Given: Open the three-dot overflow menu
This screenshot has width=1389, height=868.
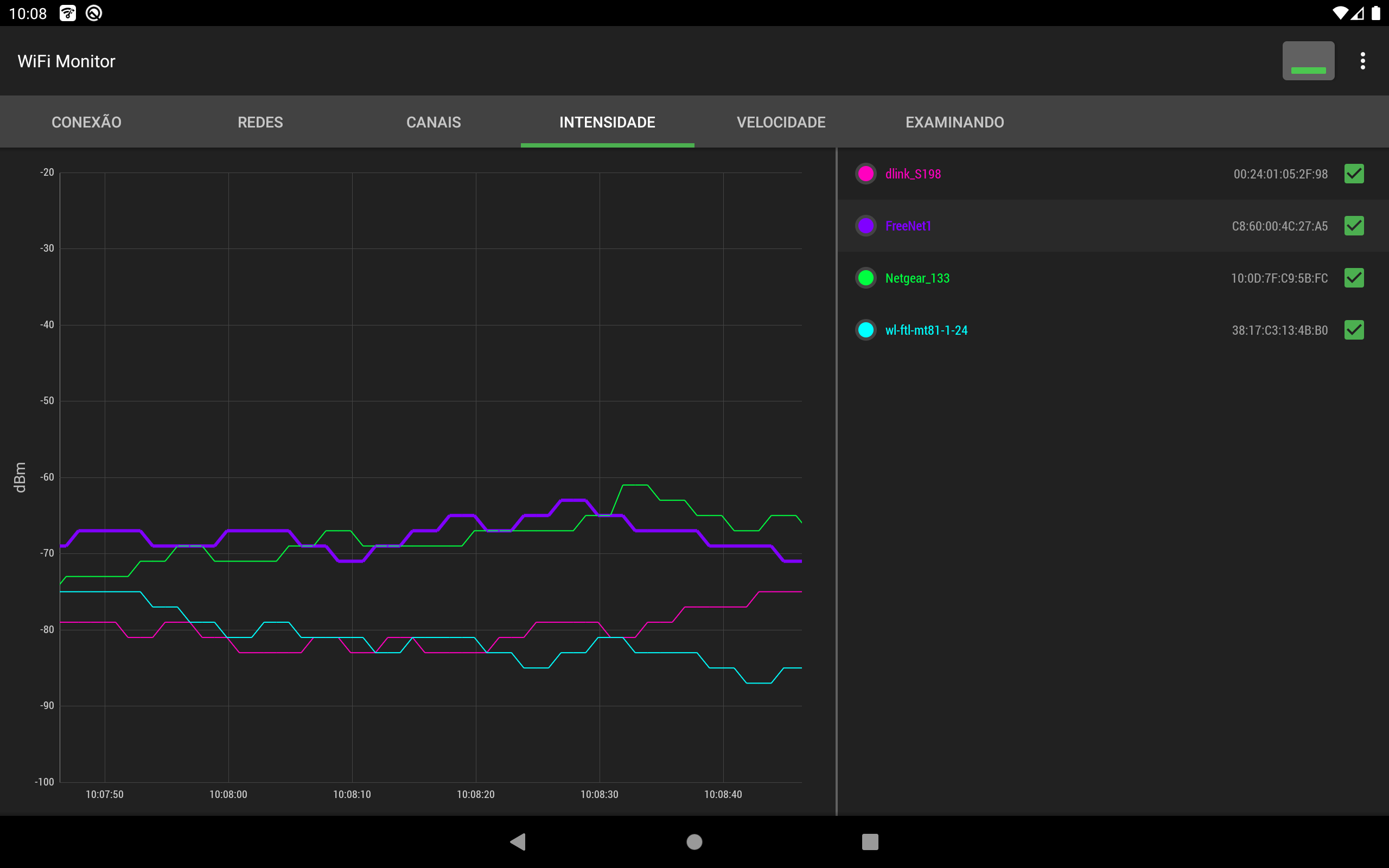Looking at the screenshot, I should pos(1362,61).
